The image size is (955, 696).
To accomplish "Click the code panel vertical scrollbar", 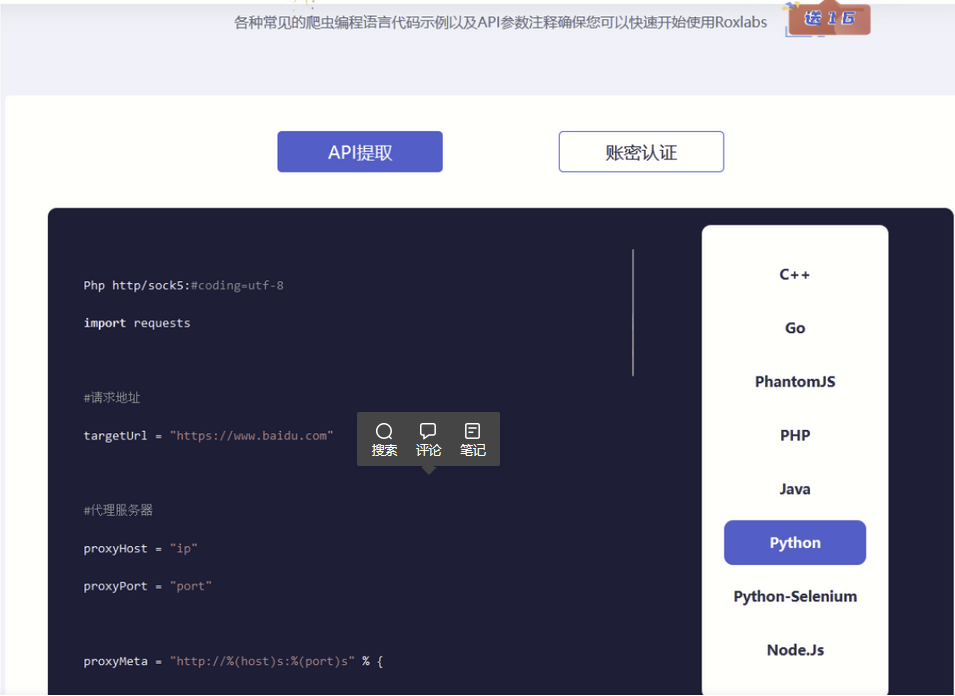I will click(x=633, y=312).
